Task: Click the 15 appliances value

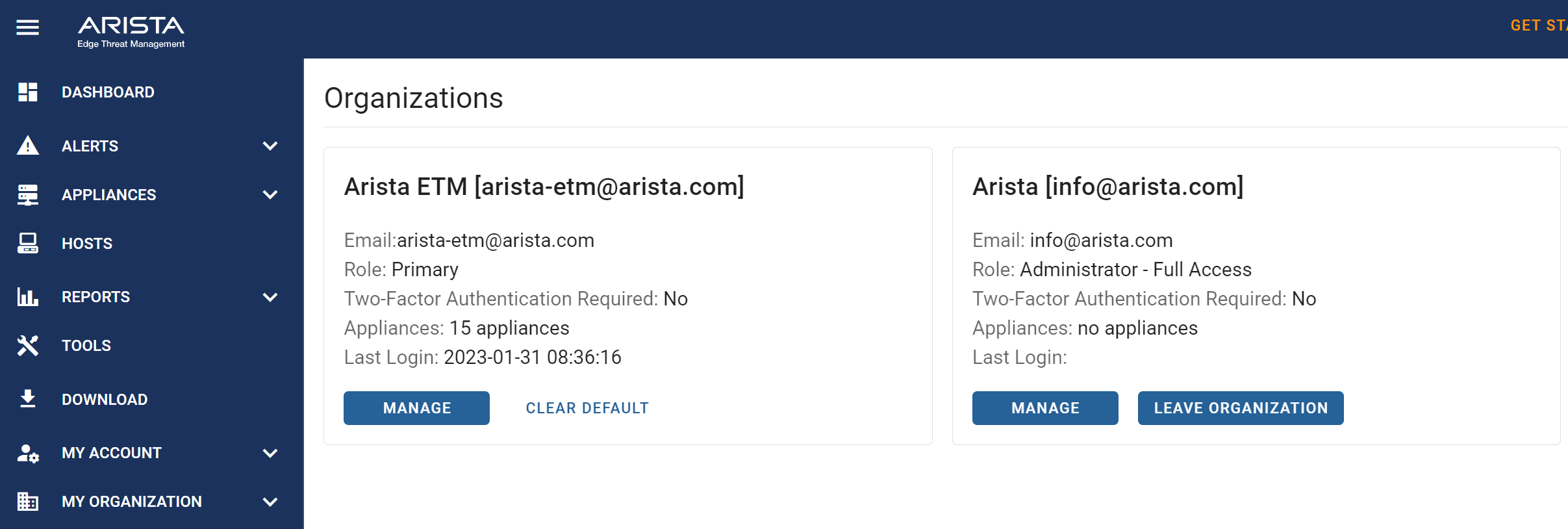Action: 509,328
